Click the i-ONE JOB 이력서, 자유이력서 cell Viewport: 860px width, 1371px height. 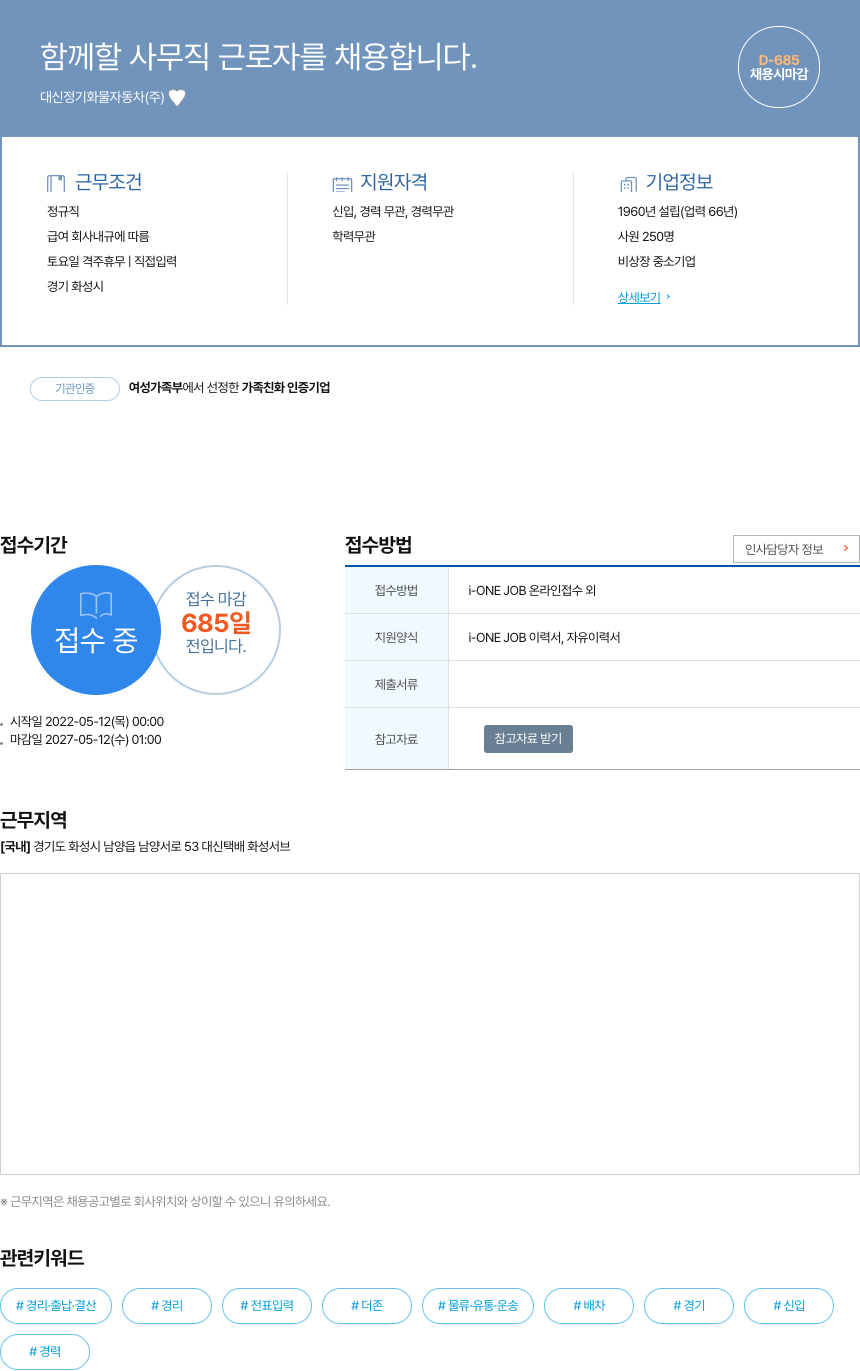(654, 637)
